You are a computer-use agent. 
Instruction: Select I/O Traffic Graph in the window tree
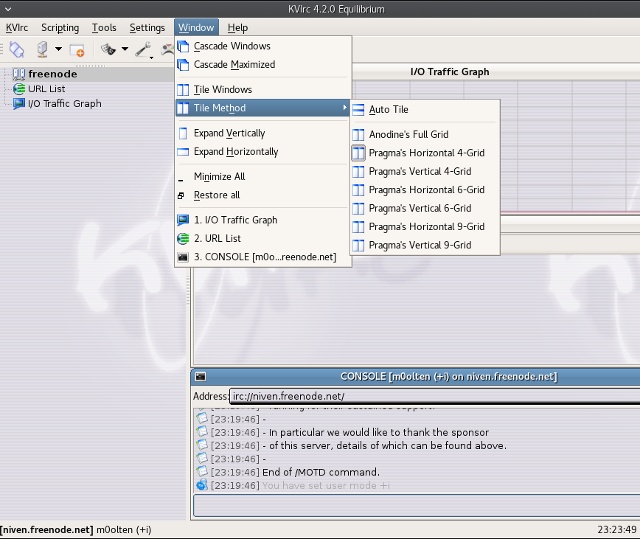pyautogui.click(x=64, y=104)
